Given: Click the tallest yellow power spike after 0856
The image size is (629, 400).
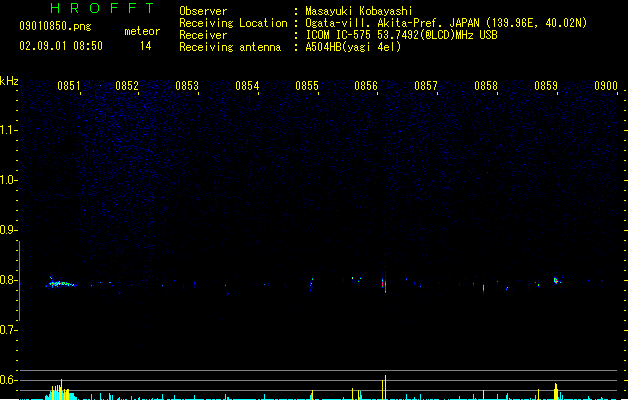Looking at the screenshot, I should 386,387.
